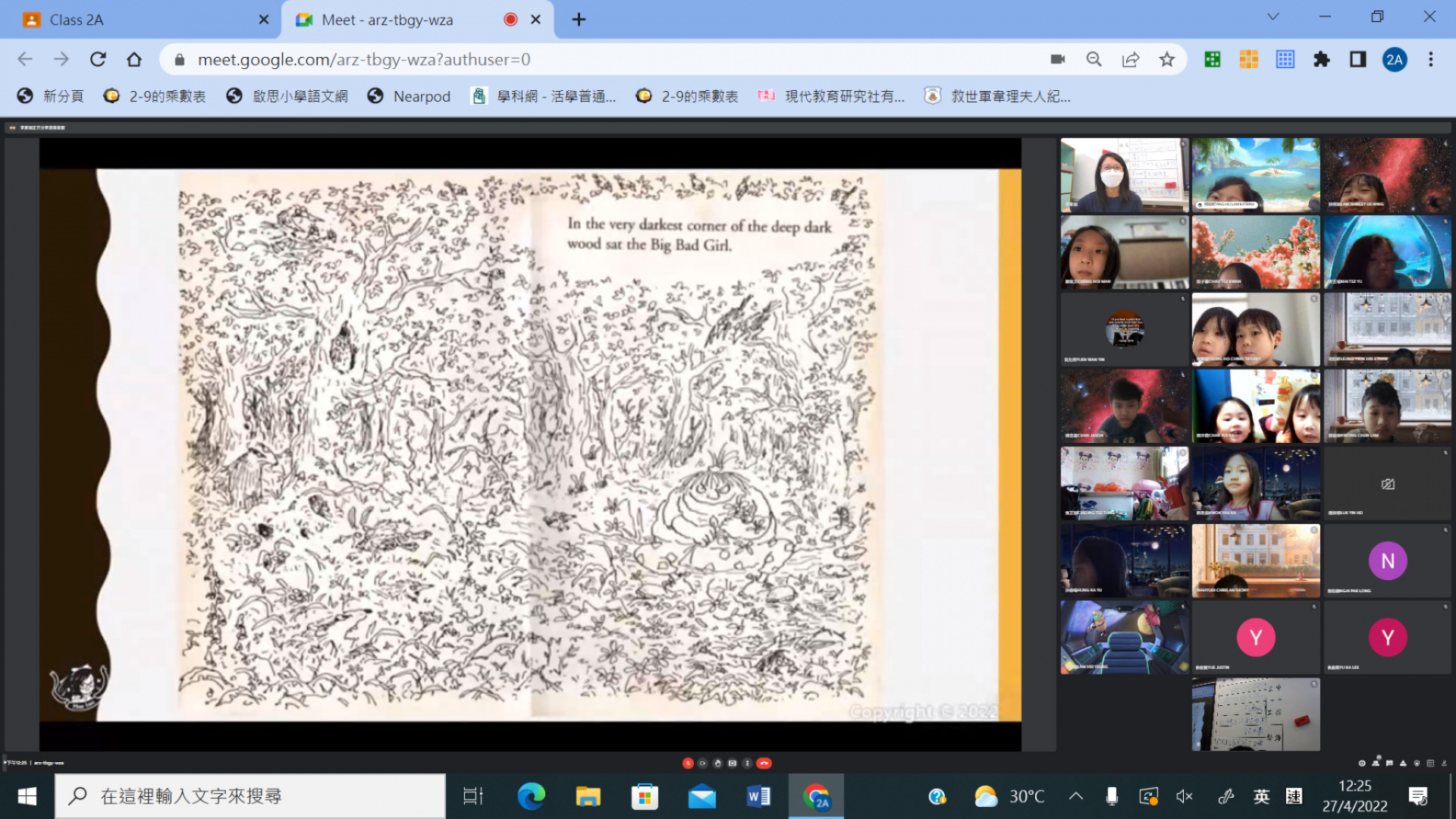Screen dimensions: 1456x819
Task: Open the Windows Start menu
Action: click(27, 796)
